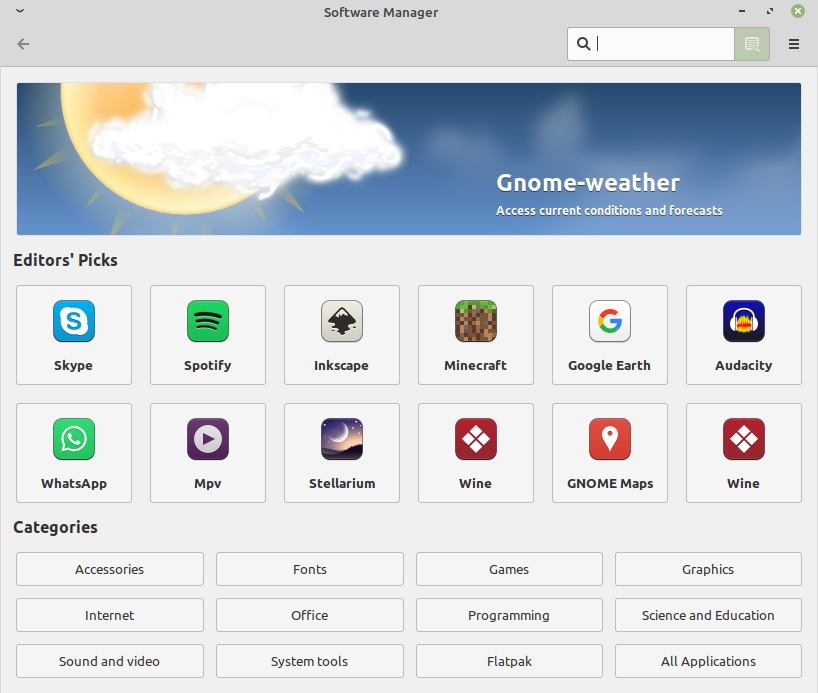The height and width of the screenshot is (693, 818).
Task: Browse the Flatpak category
Action: pos(509,661)
